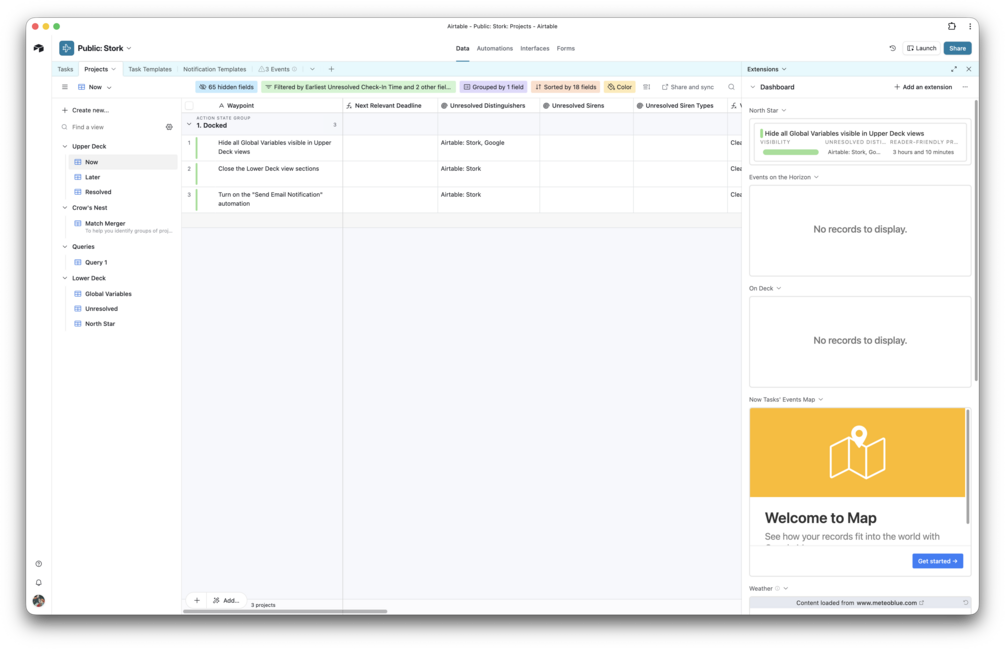Open the 3 Events table tab

click(278, 69)
